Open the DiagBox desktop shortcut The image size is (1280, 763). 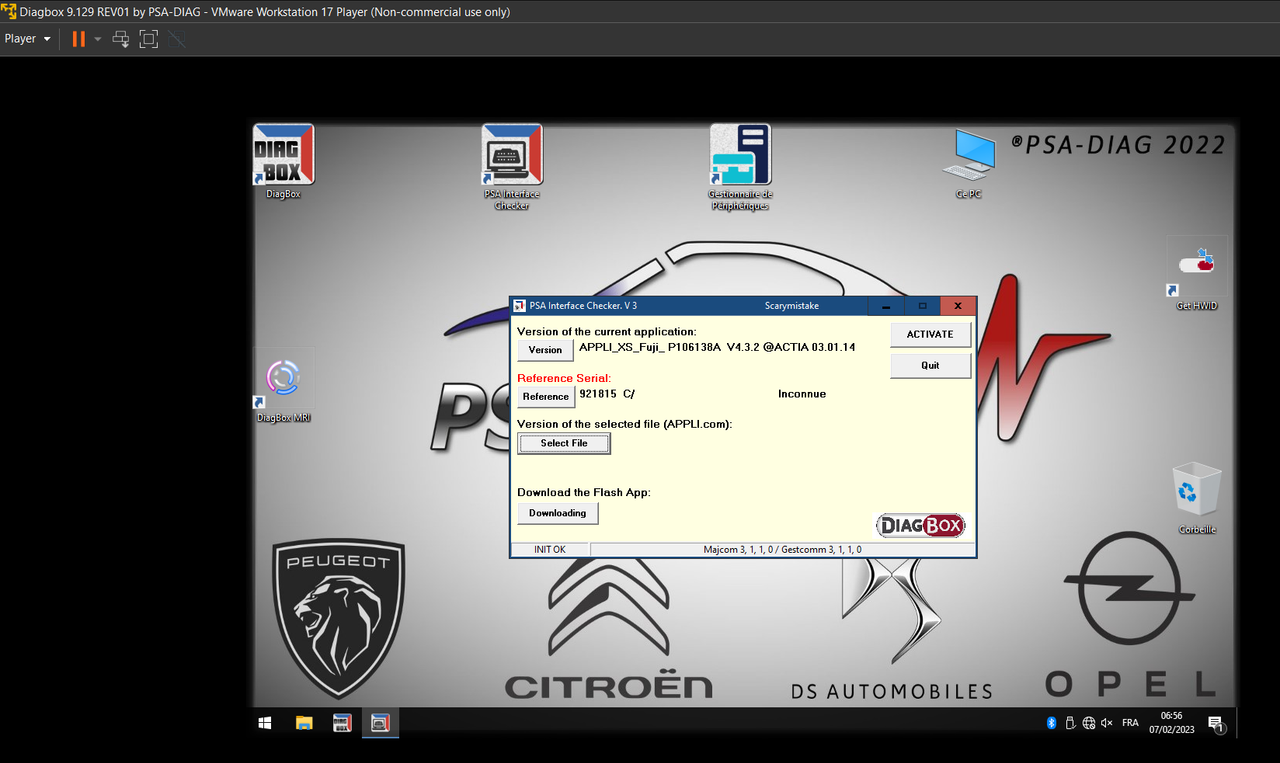pos(283,161)
